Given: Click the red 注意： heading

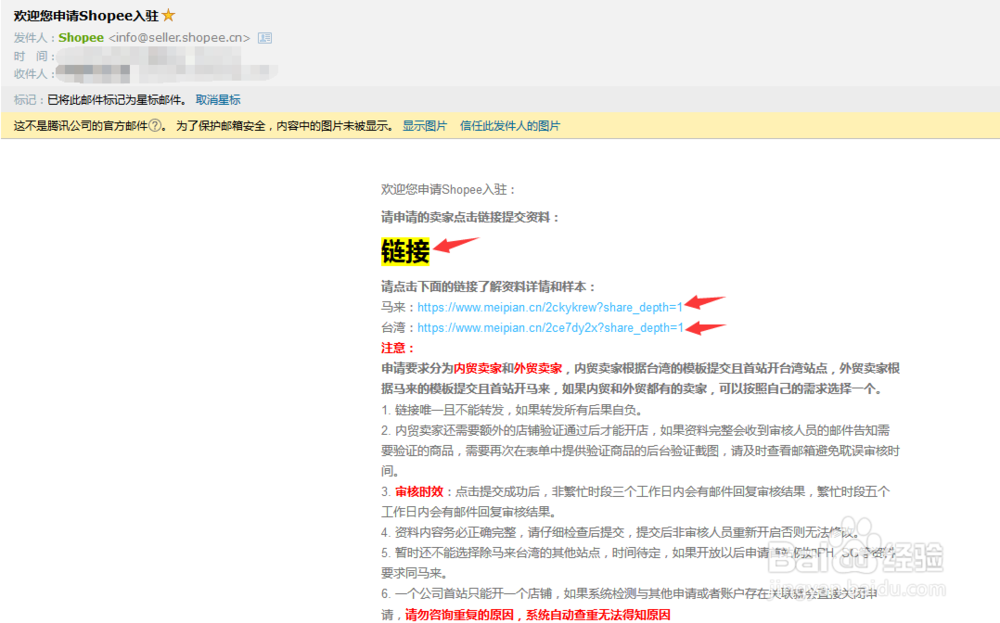Looking at the screenshot, I should [398, 348].
